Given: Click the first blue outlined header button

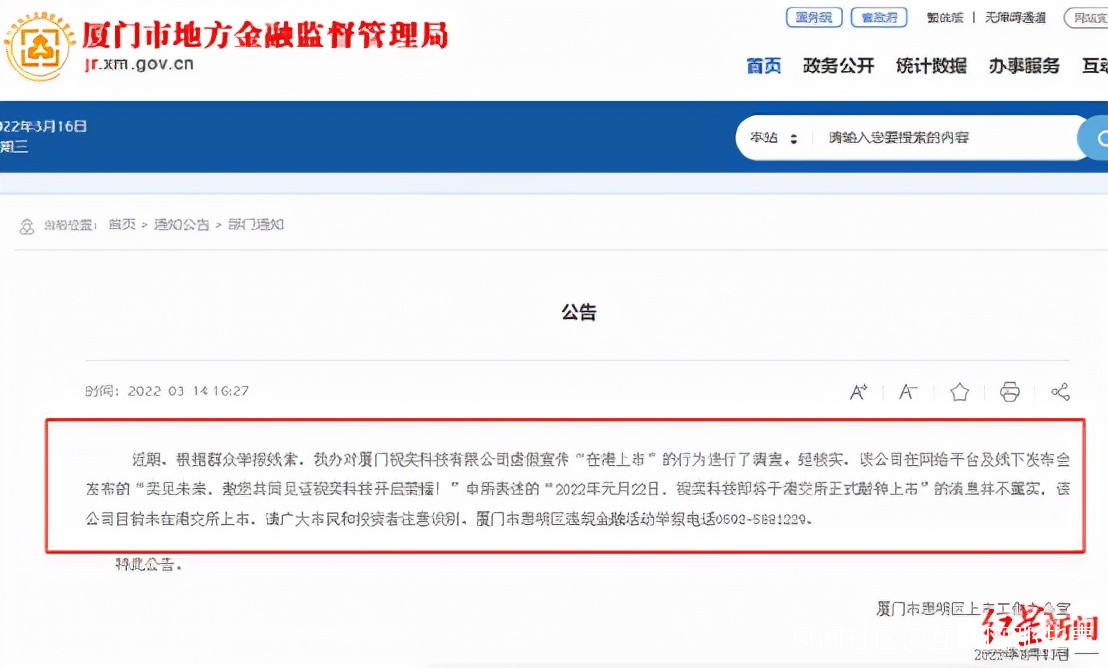Looking at the screenshot, I should tap(814, 18).
